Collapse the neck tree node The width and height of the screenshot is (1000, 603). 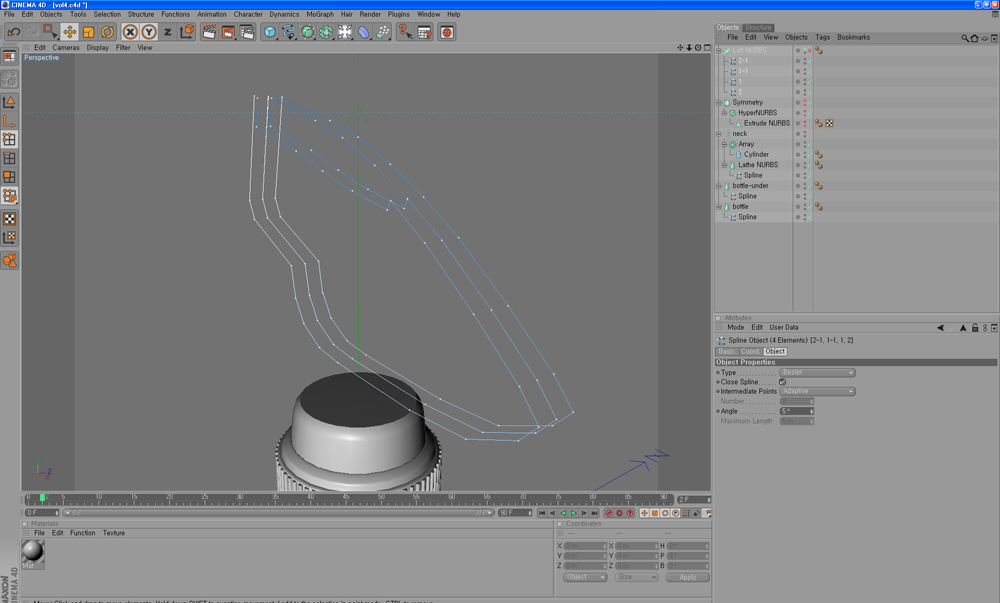tap(719, 134)
